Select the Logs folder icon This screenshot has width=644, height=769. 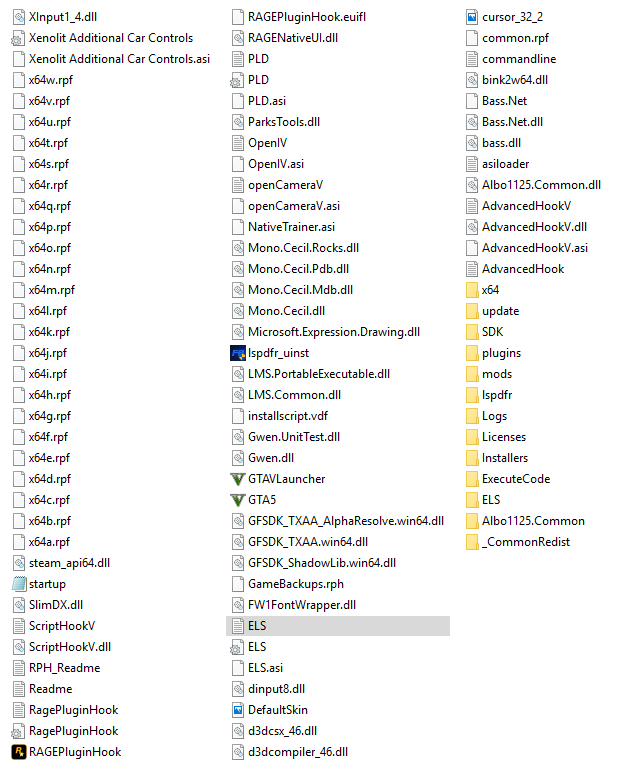pyautogui.click(x=471, y=416)
